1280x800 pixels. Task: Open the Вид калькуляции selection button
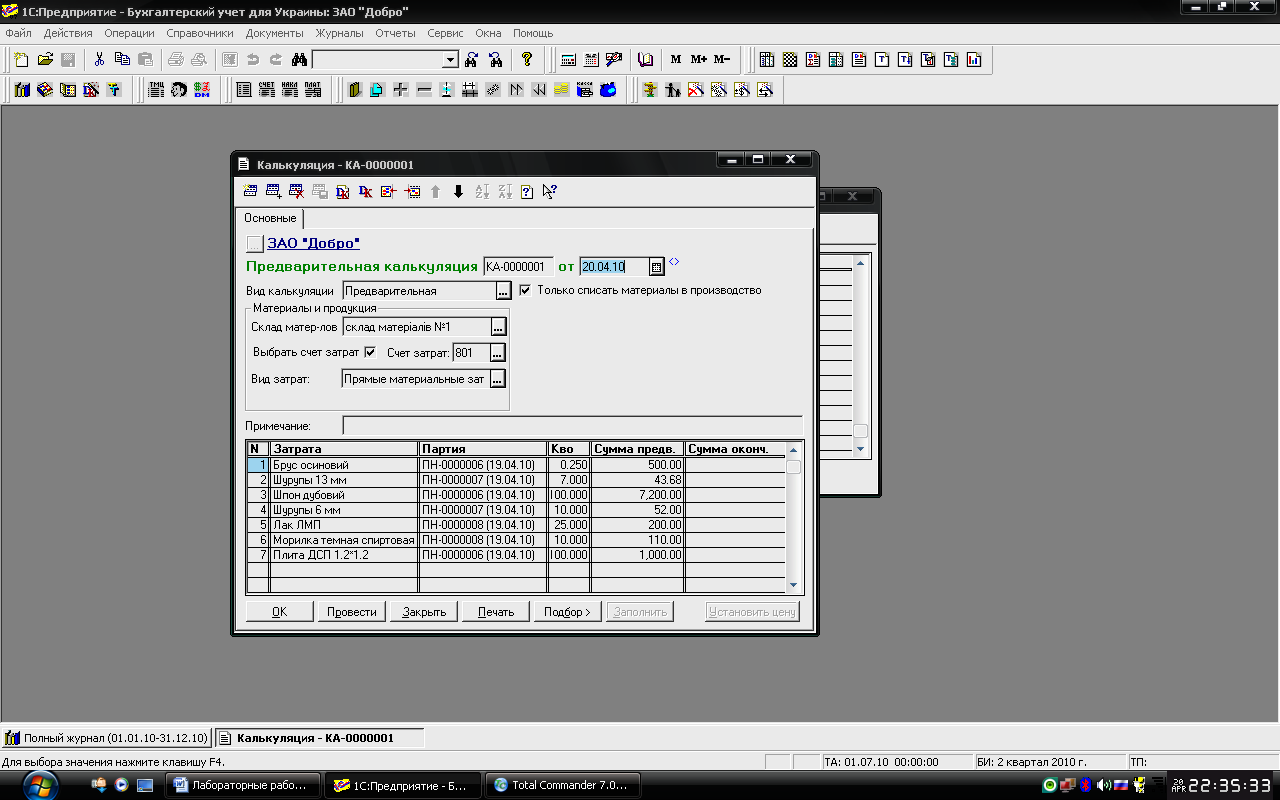504,291
